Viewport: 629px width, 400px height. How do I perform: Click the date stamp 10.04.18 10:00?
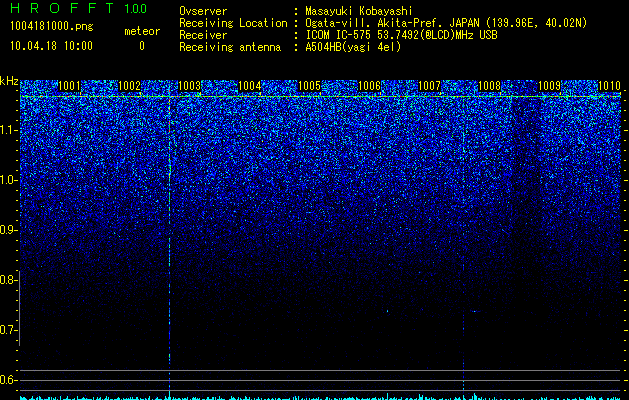pos(51,46)
